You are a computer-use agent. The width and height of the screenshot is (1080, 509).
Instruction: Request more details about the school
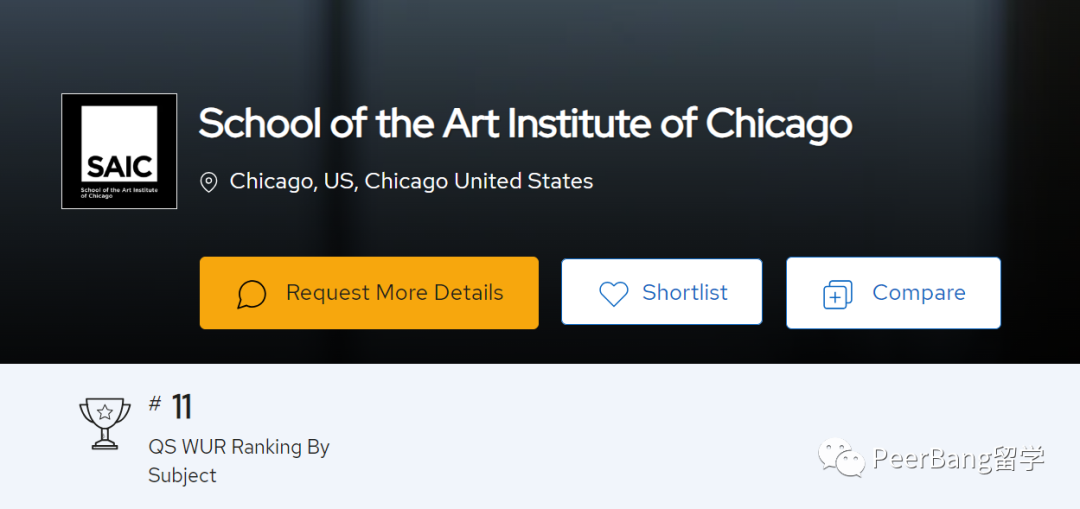369,293
